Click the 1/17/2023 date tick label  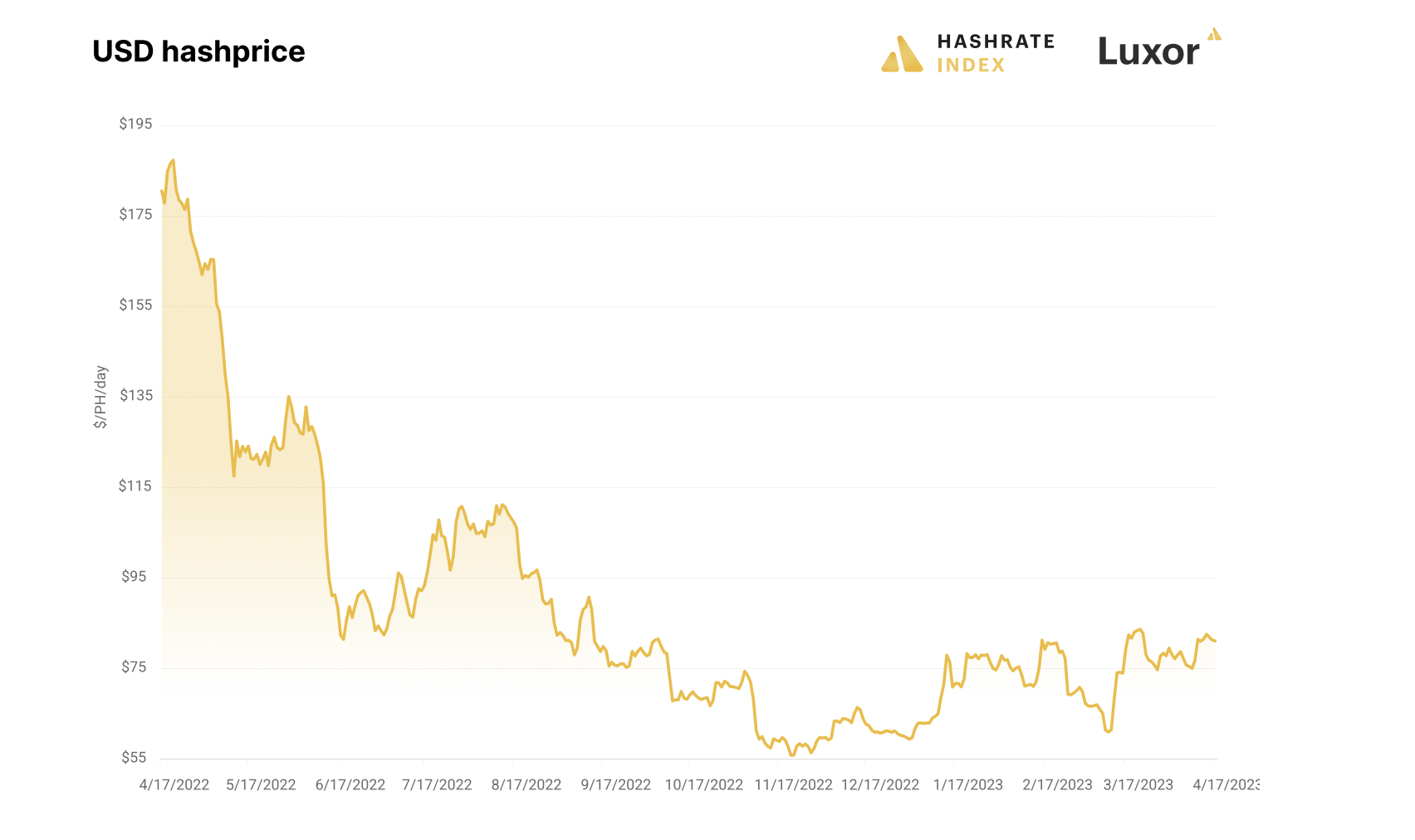point(968,785)
